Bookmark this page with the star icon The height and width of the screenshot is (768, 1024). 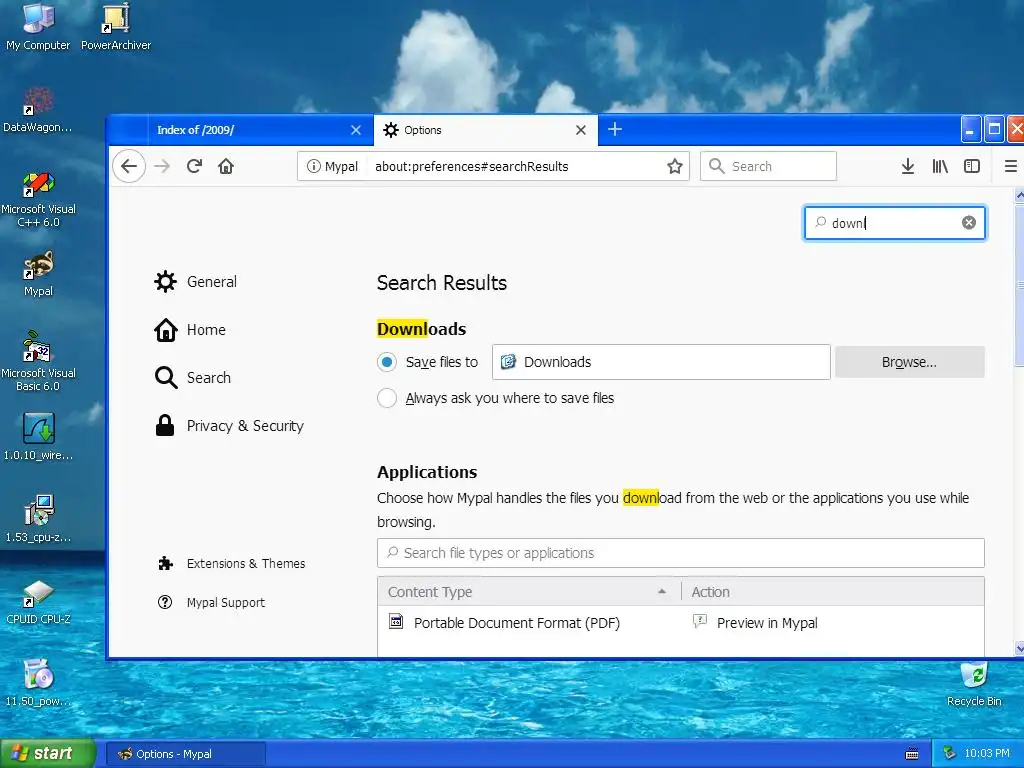(675, 167)
